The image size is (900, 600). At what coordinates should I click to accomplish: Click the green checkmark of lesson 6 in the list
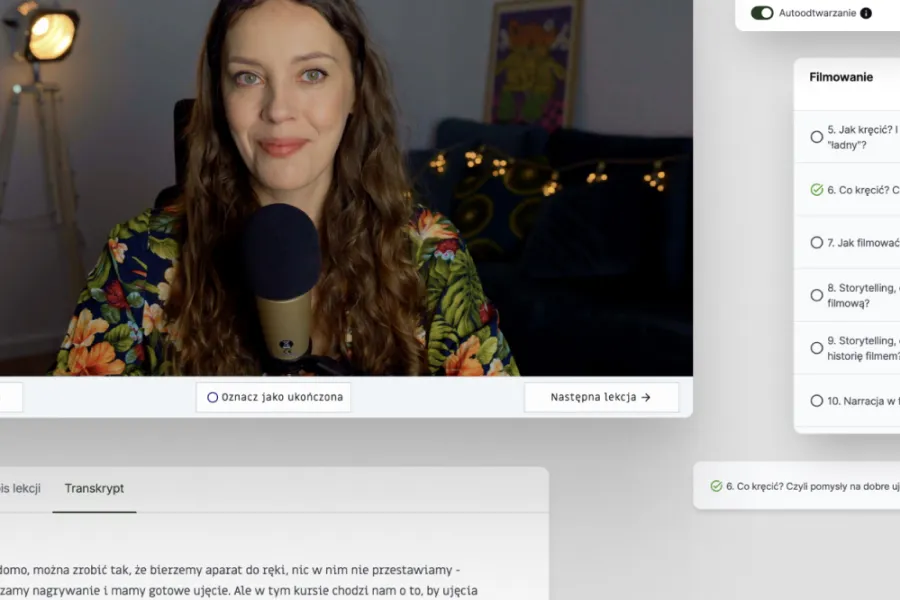[817, 190]
